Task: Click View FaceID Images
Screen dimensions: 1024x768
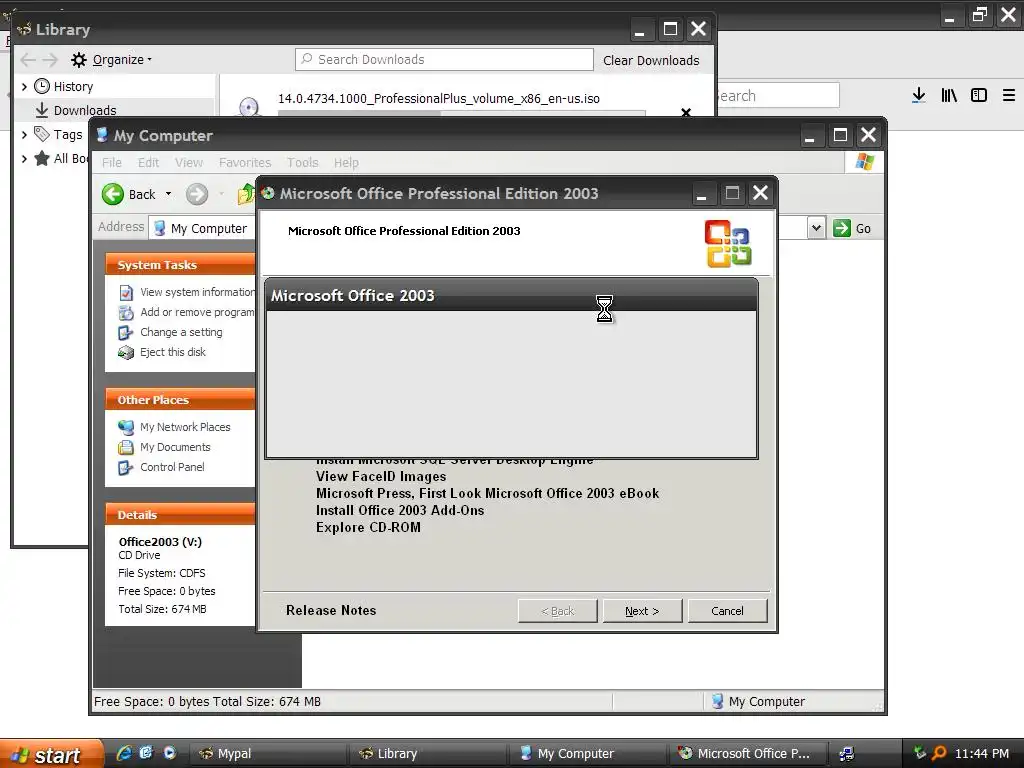Action: point(381,476)
